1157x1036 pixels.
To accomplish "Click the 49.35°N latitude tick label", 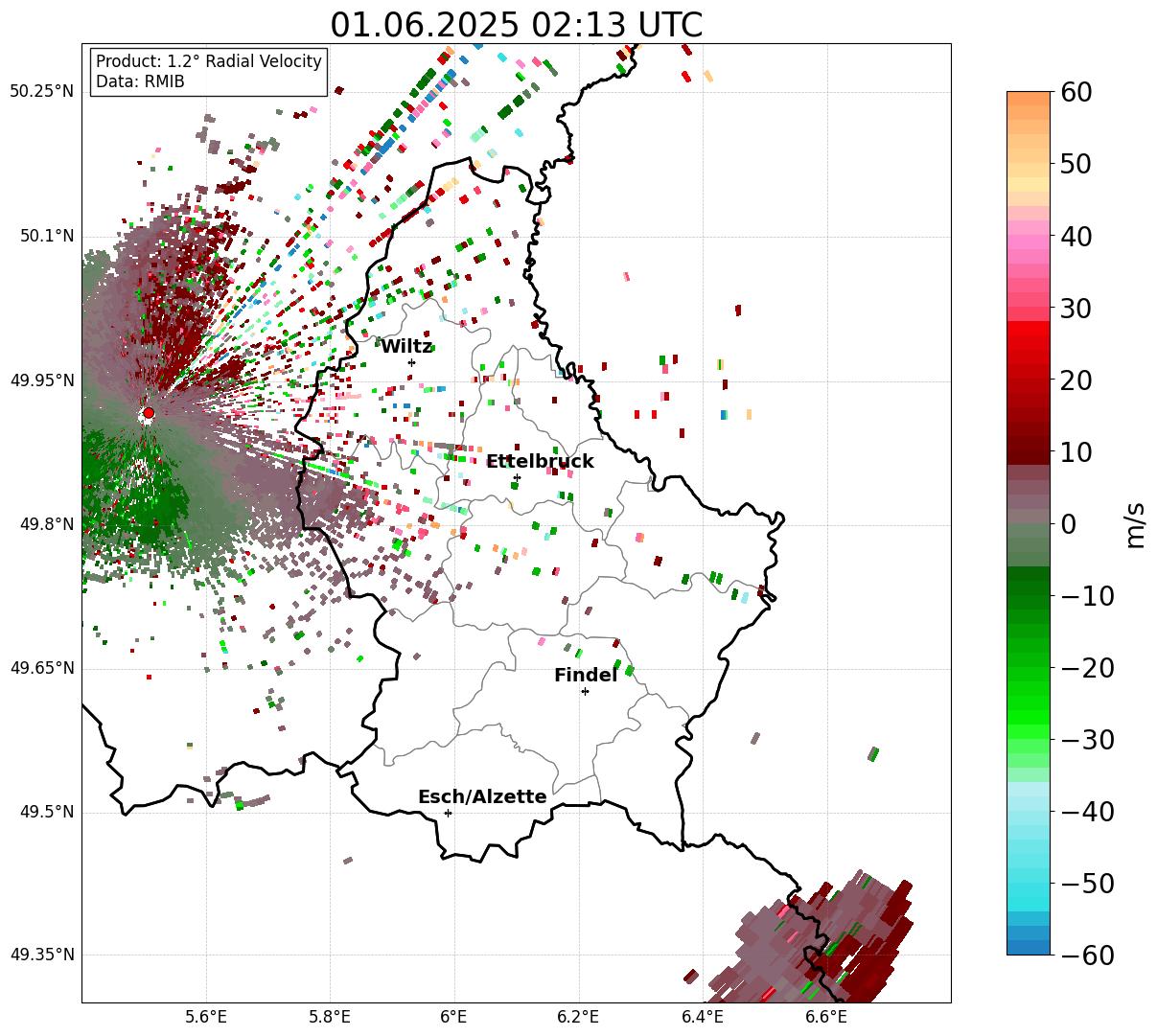I will click(42, 955).
